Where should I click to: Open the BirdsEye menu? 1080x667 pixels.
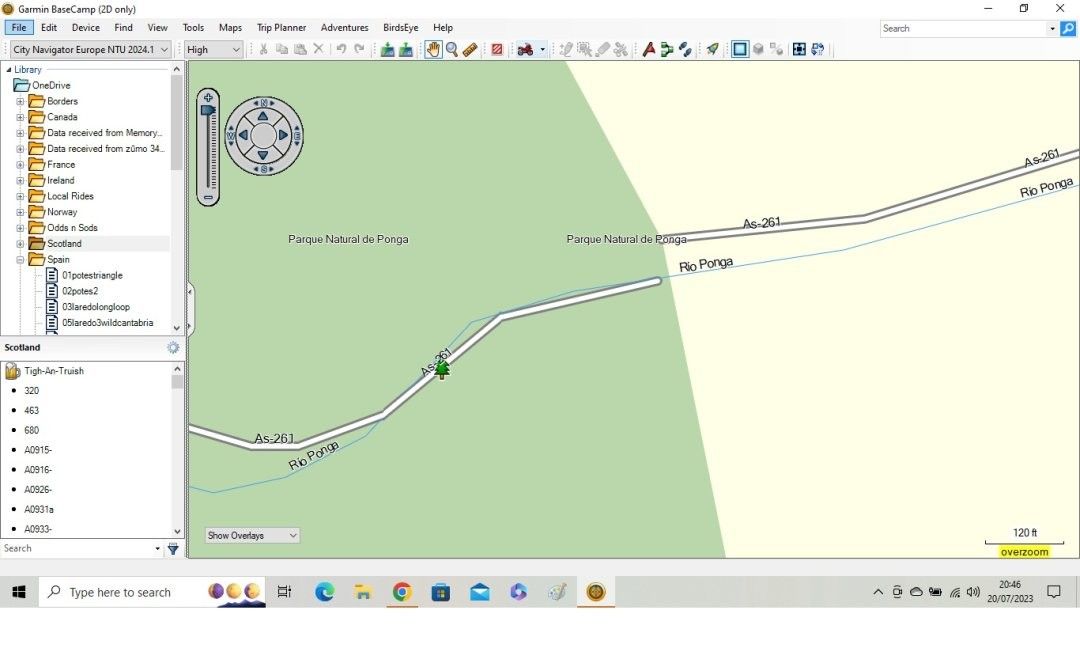click(x=401, y=28)
